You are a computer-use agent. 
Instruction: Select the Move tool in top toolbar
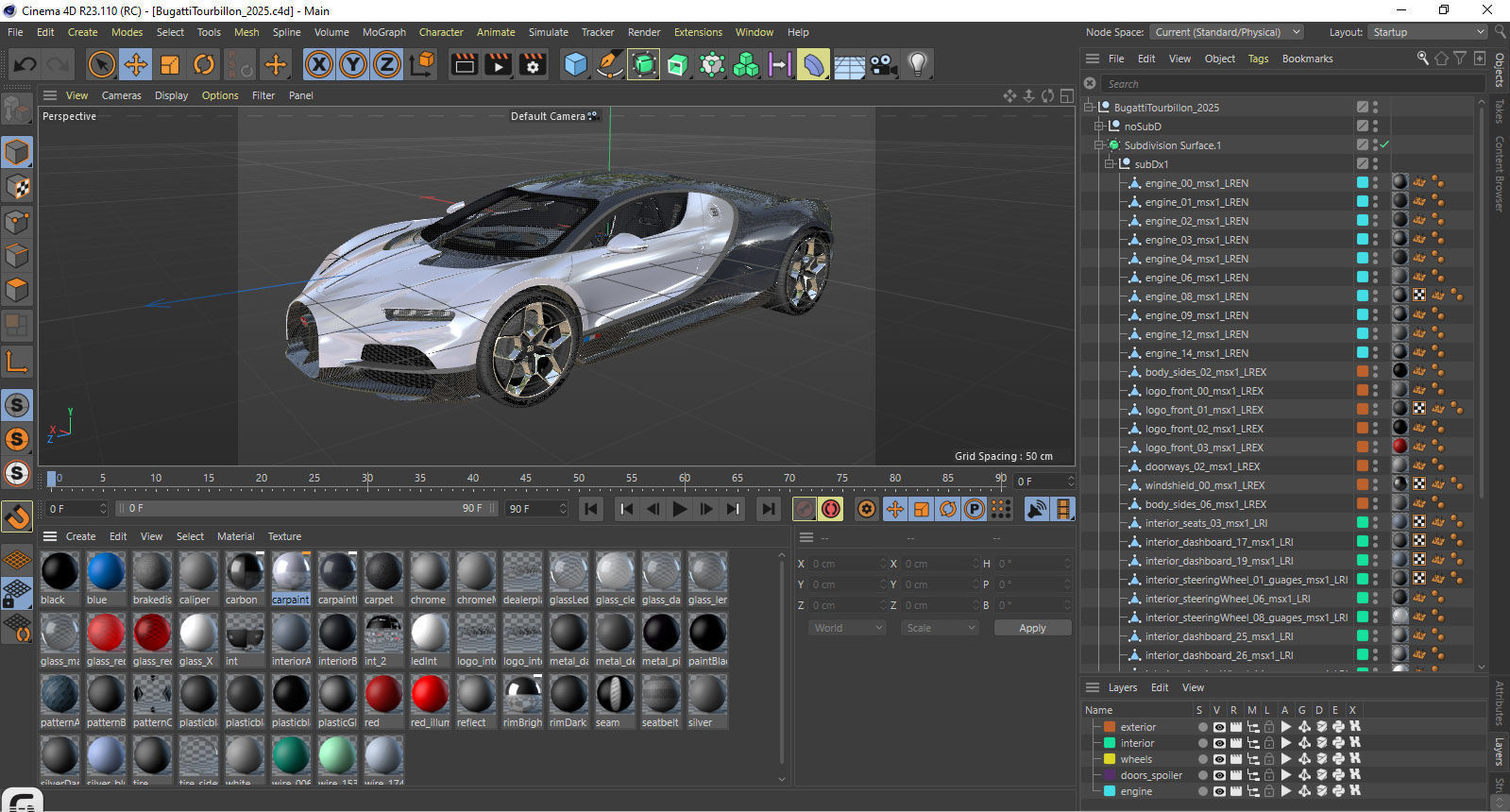[x=136, y=64]
